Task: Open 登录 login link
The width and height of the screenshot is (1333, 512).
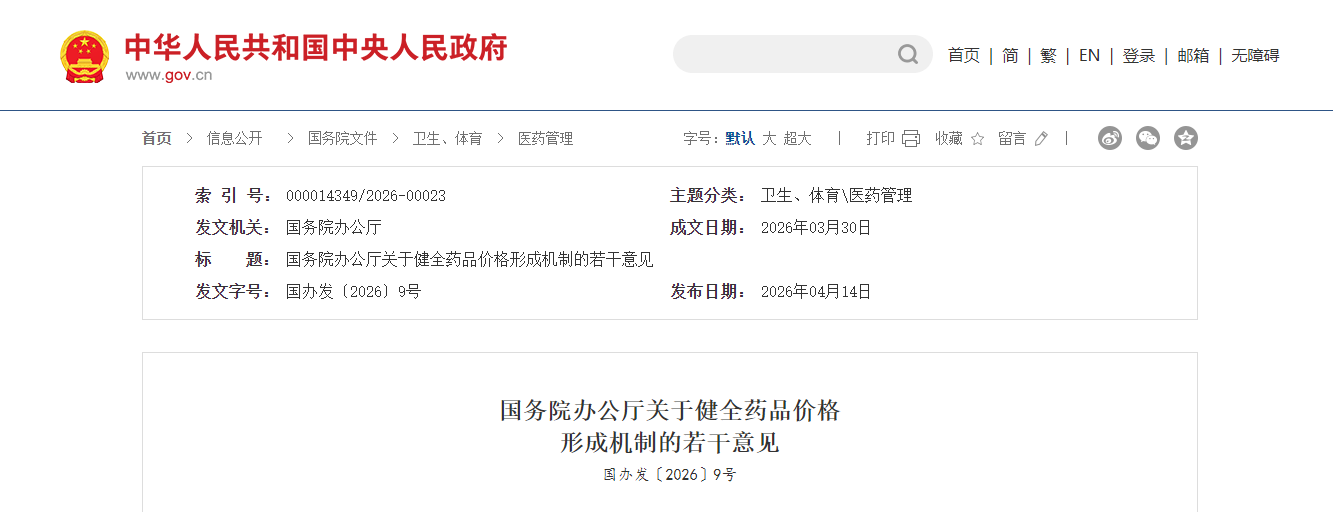Action: tap(1139, 56)
